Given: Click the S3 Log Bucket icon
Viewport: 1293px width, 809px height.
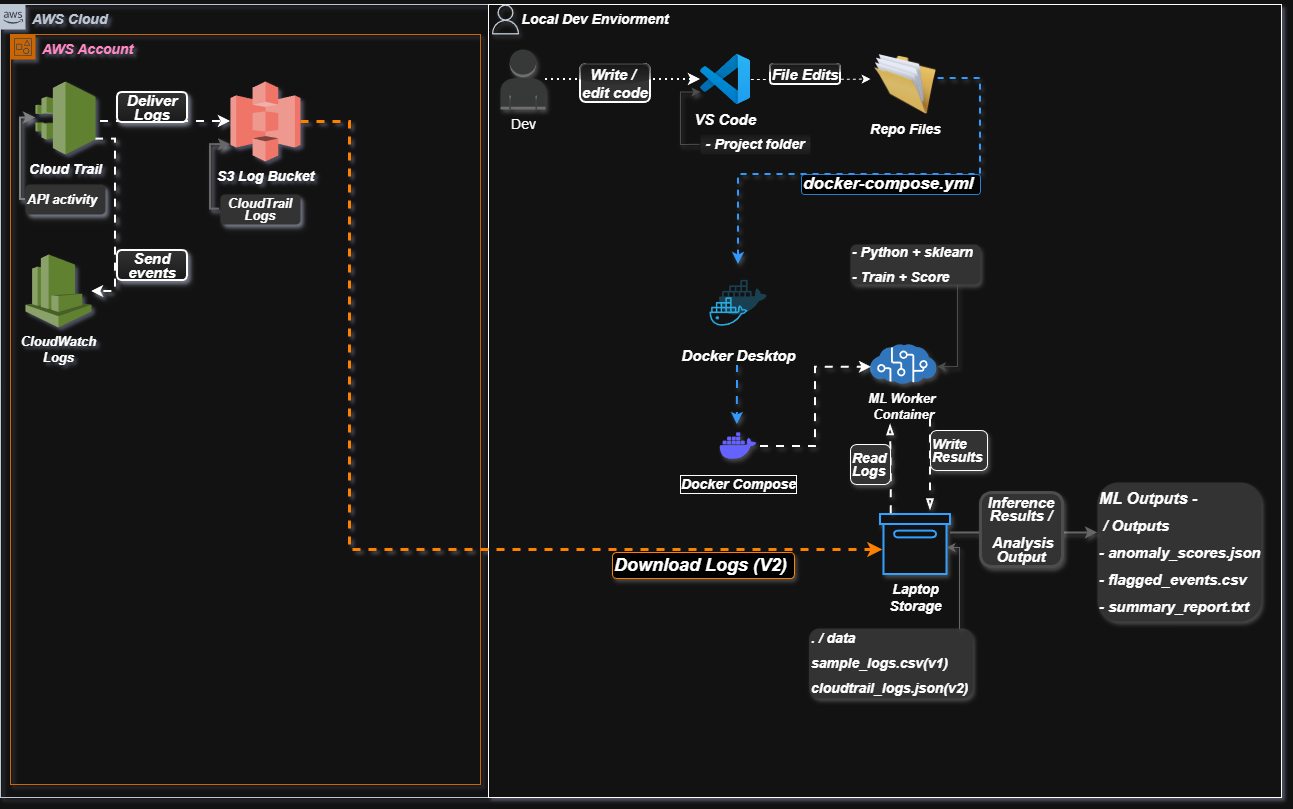Looking at the screenshot, I should click(265, 124).
